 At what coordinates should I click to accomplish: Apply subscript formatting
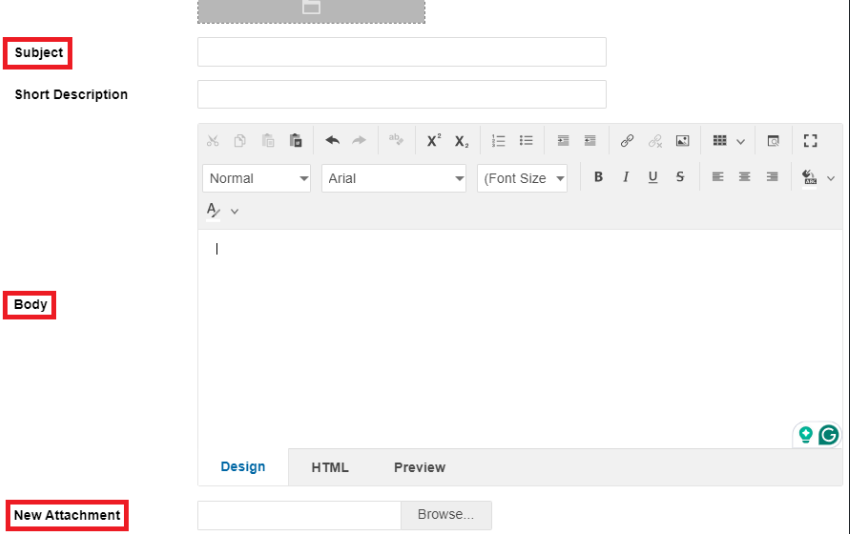click(x=461, y=141)
